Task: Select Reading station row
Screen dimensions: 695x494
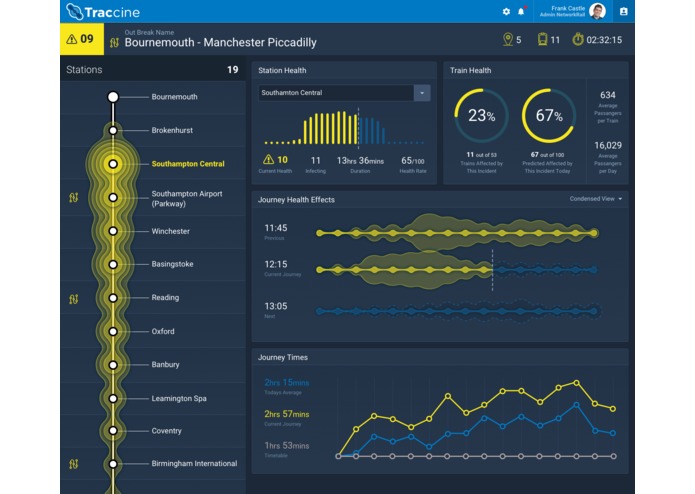Action: [x=153, y=298]
